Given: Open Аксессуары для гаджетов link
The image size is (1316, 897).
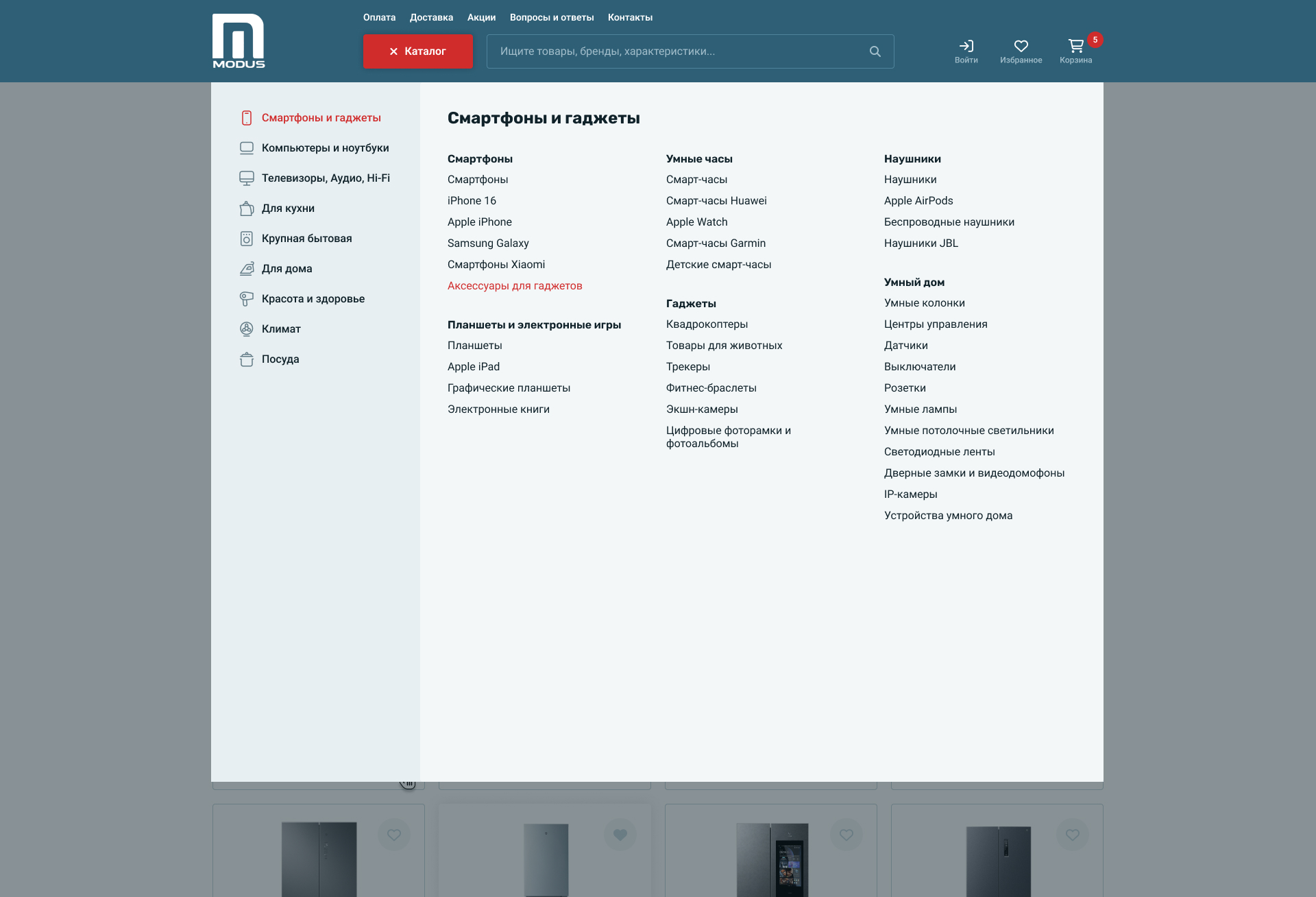Looking at the screenshot, I should pos(515,286).
